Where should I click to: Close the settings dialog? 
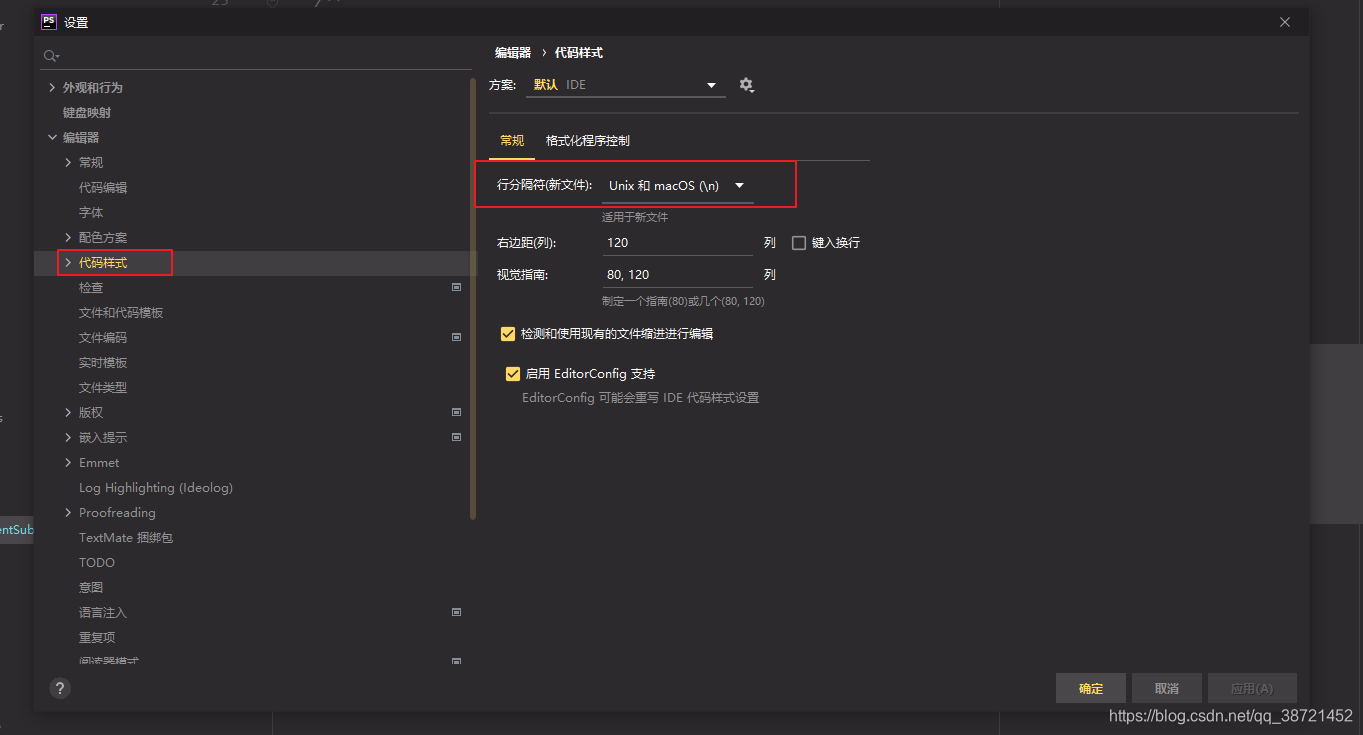click(x=1285, y=22)
